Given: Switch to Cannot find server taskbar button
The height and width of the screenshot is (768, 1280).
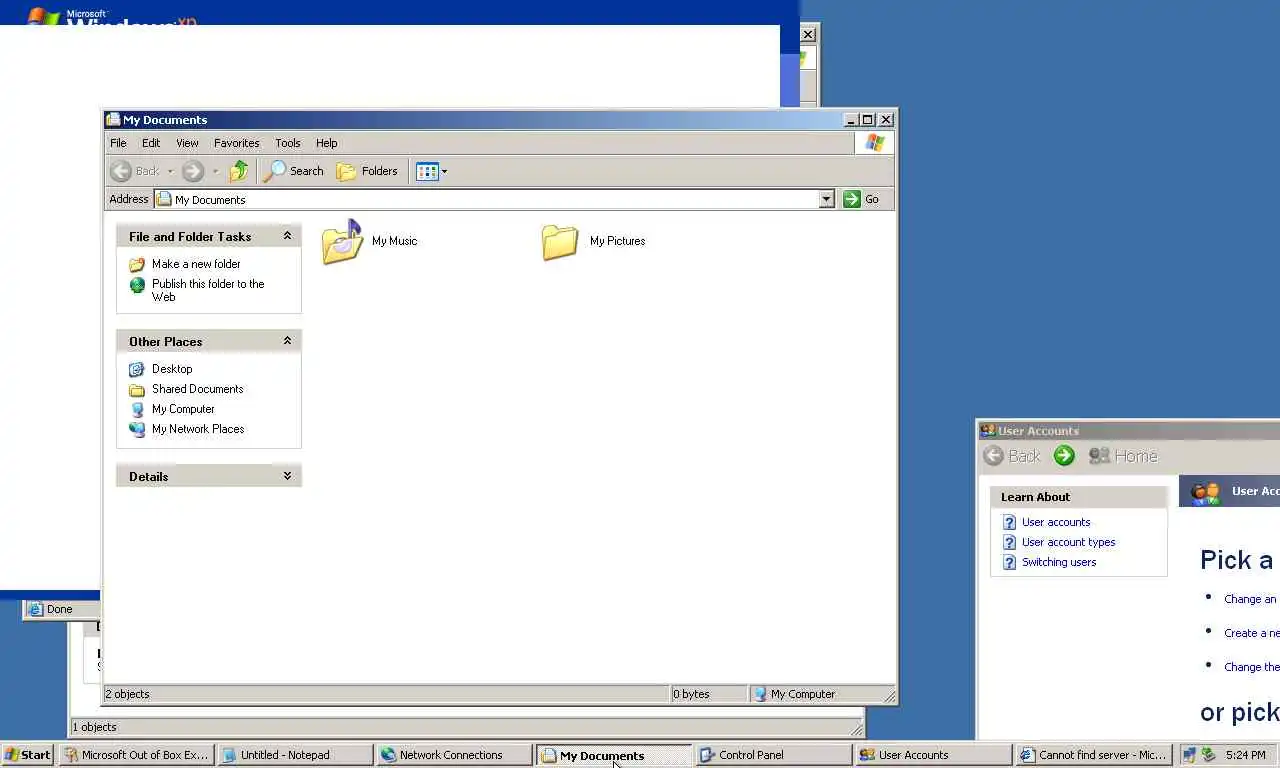Looking at the screenshot, I should click(x=1092, y=755).
